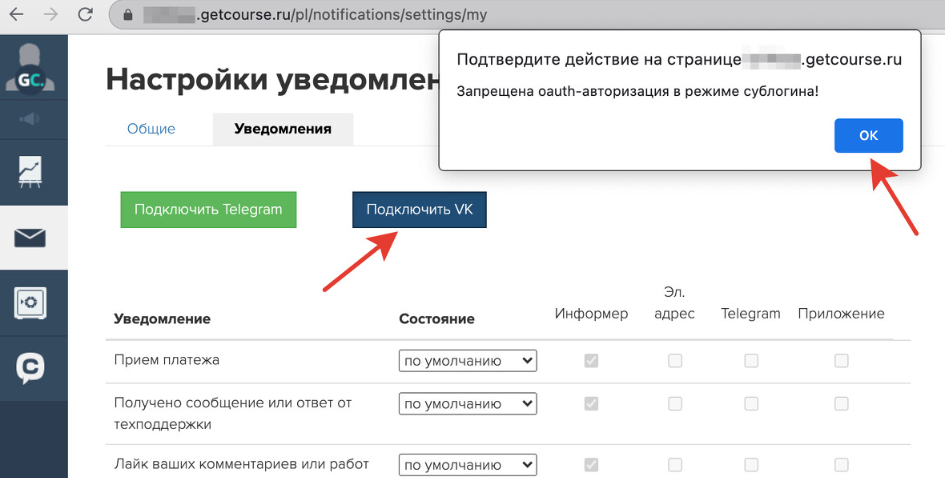Click the browser forward arrow
Image resolution: width=945 pixels, height=478 pixels.
point(51,15)
